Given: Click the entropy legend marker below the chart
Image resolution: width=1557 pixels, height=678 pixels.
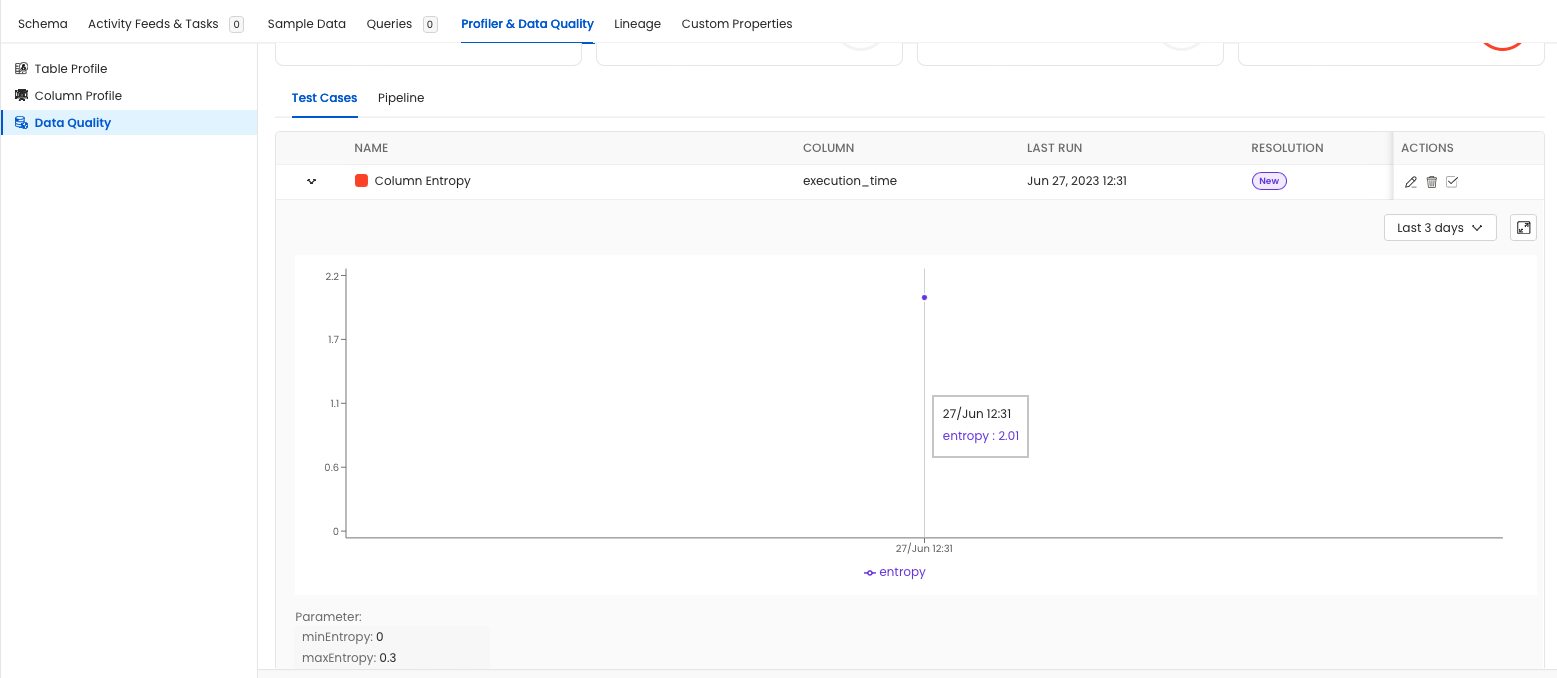Looking at the screenshot, I should [x=869, y=572].
